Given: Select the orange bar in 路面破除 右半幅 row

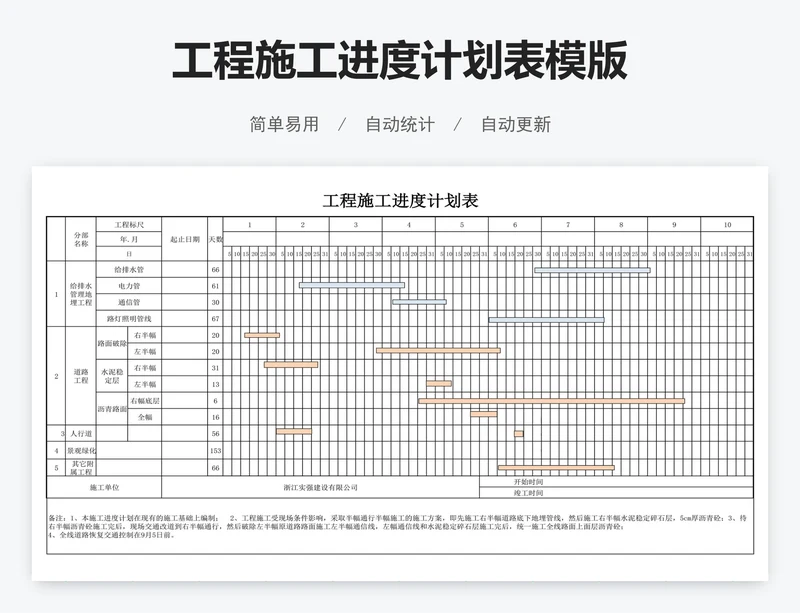Looking at the screenshot, I should [262, 335].
